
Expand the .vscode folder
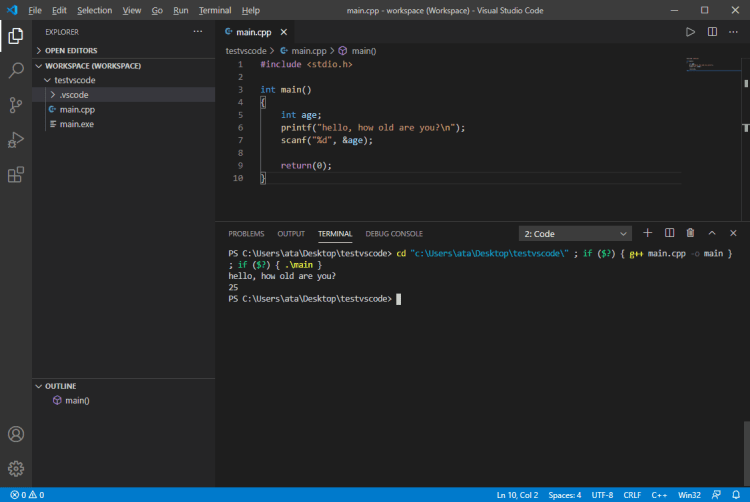pyautogui.click(x=73, y=95)
